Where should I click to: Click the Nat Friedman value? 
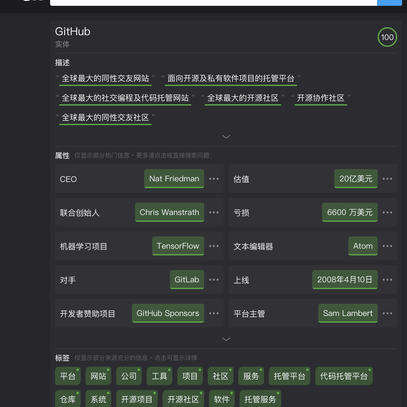coord(174,179)
